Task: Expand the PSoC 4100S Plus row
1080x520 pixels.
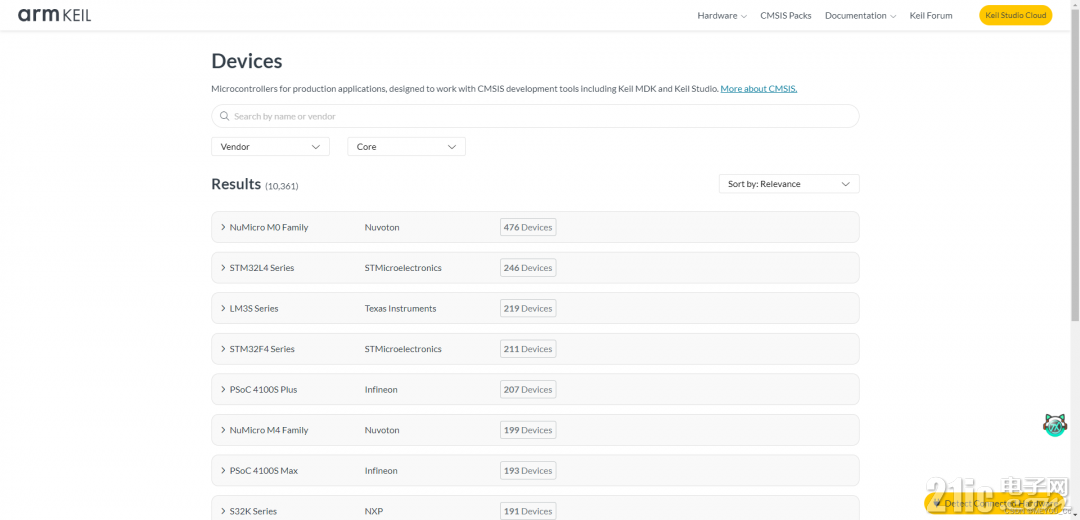Action: pyautogui.click(x=535, y=390)
